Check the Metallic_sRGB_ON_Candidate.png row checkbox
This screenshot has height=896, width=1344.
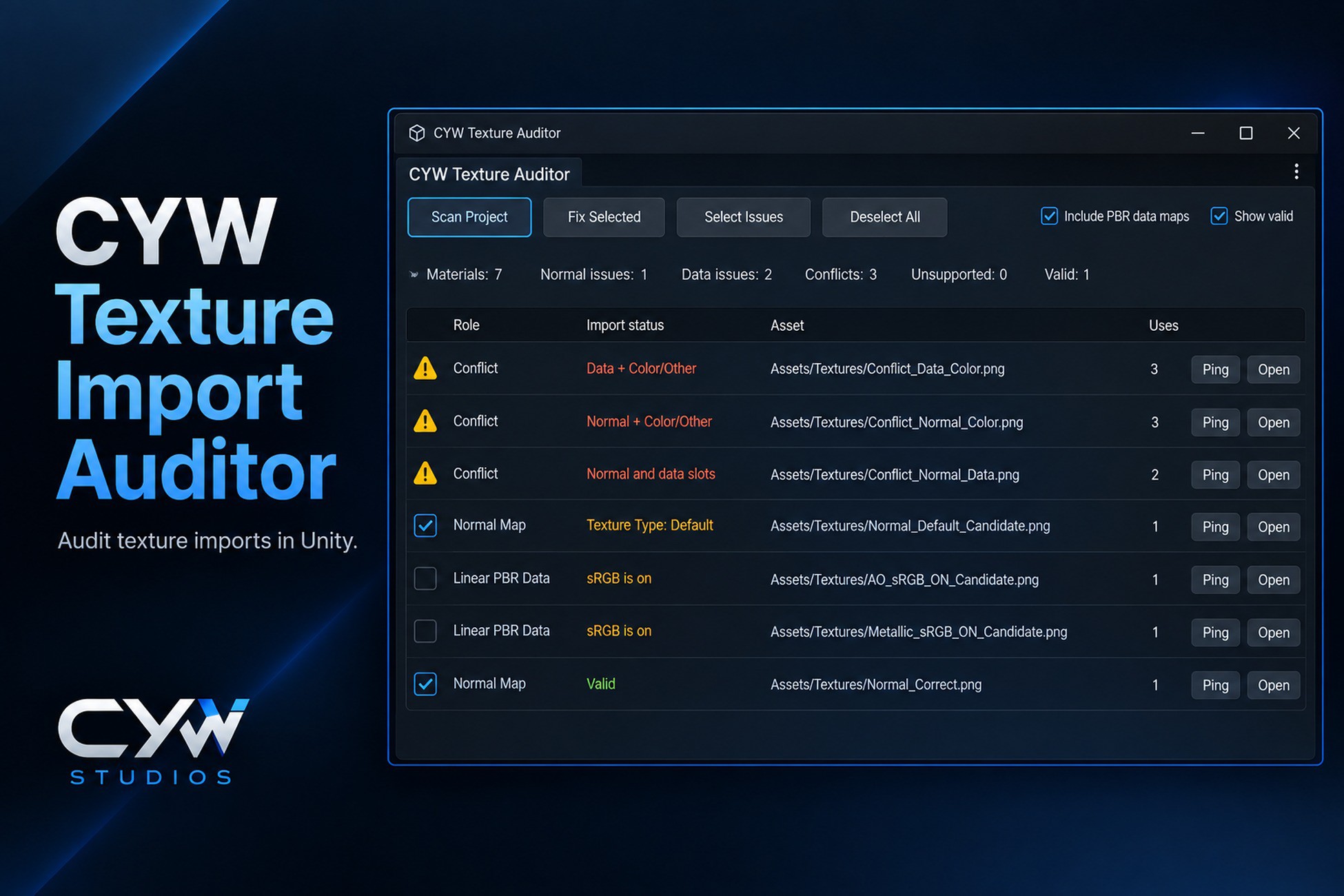[x=425, y=631]
